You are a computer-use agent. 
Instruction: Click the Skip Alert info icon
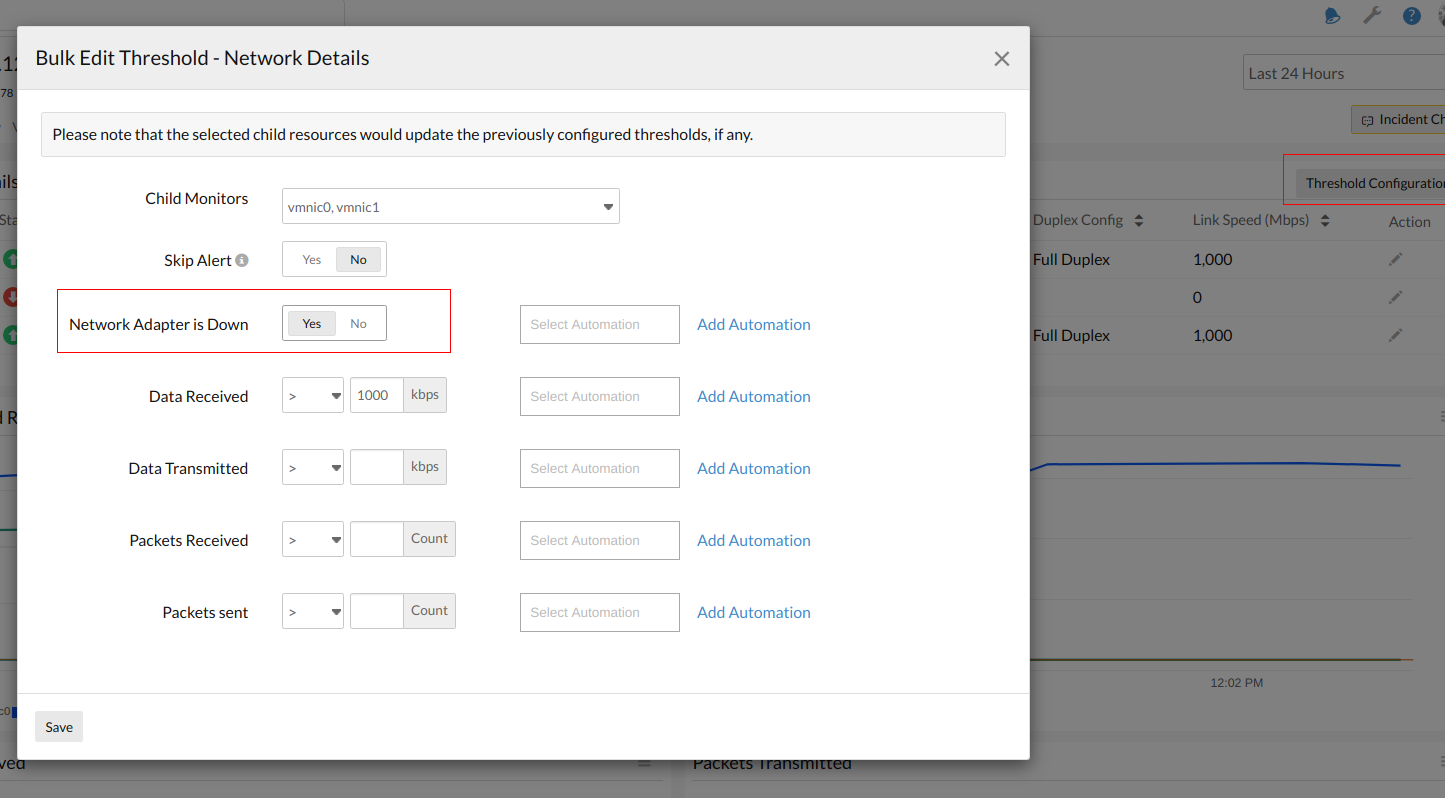coord(242,261)
